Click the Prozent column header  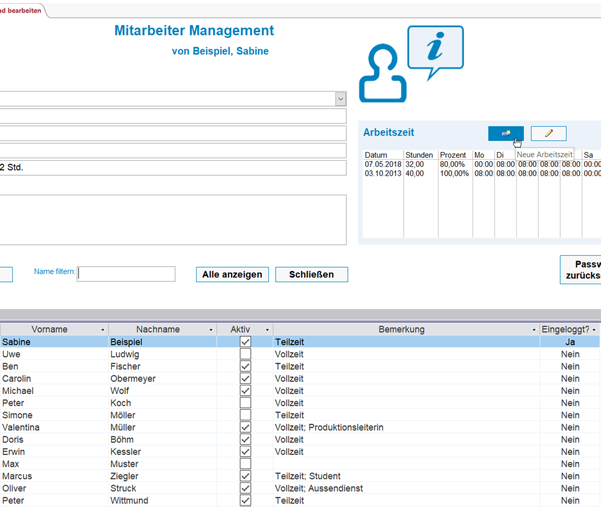pos(453,155)
